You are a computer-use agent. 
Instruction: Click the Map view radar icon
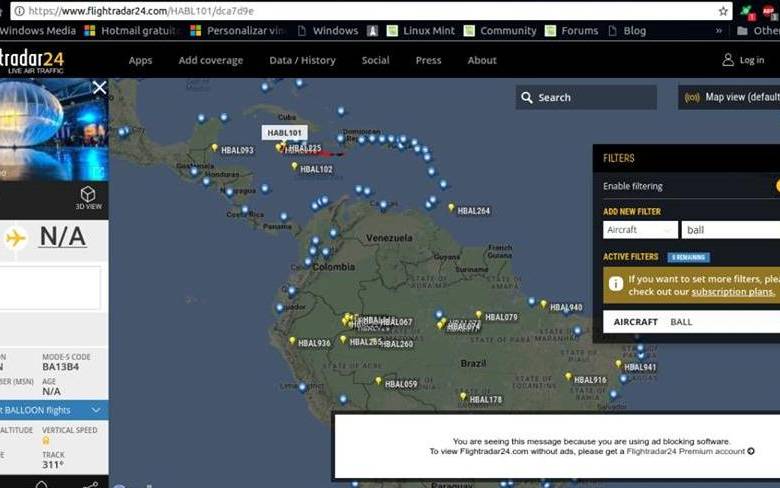[692, 98]
